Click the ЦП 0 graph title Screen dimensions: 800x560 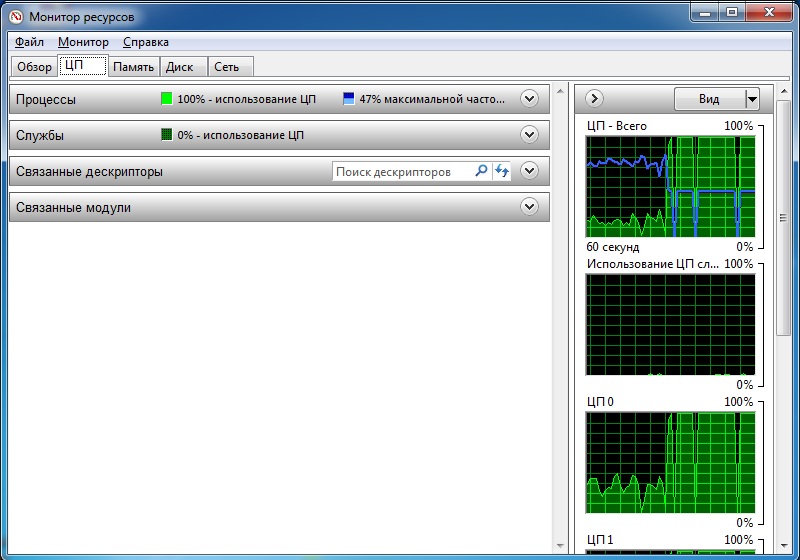[600, 402]
